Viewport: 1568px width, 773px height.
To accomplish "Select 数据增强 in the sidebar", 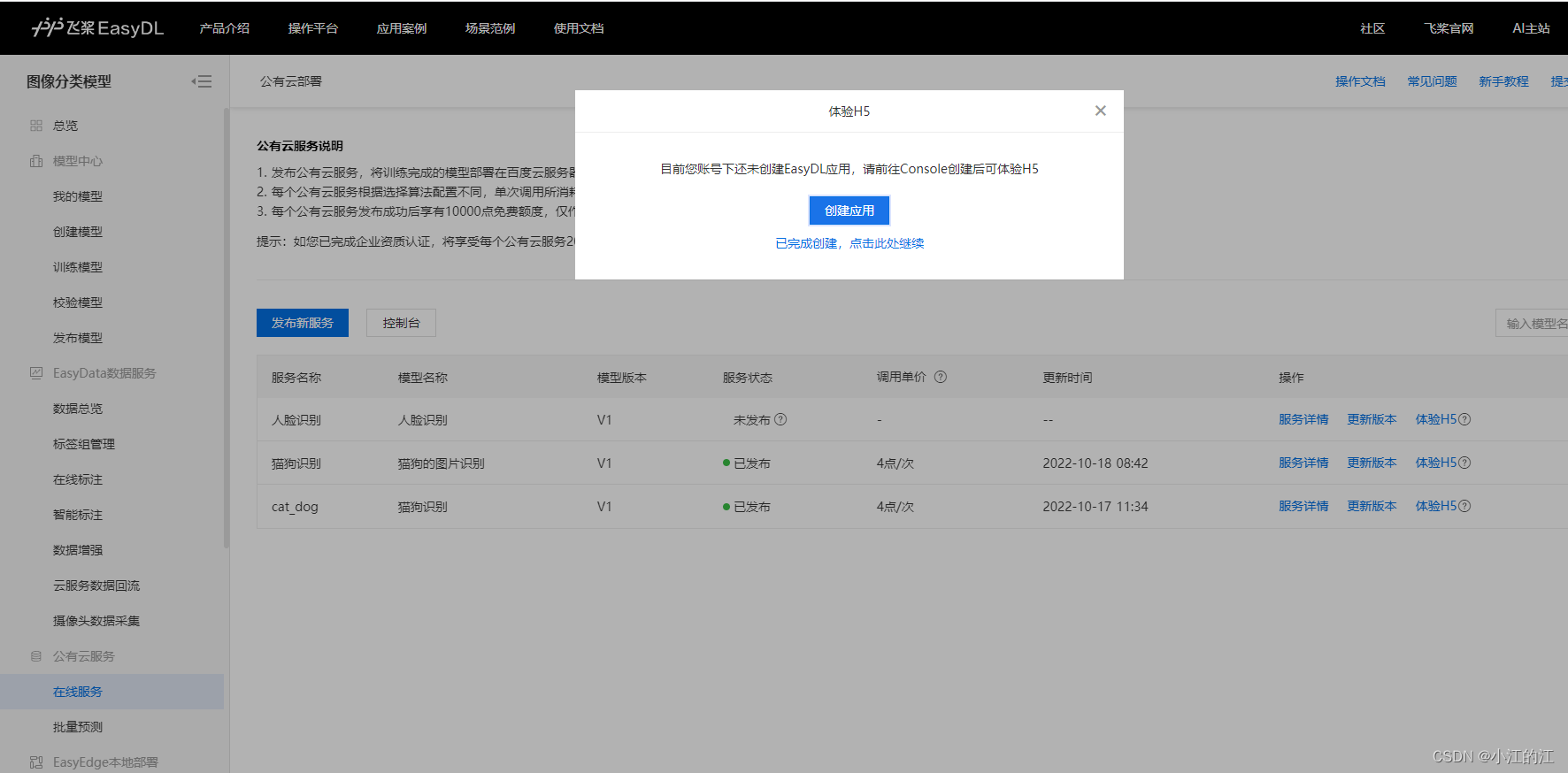I will pyautogui.click(x=78, y=550).
